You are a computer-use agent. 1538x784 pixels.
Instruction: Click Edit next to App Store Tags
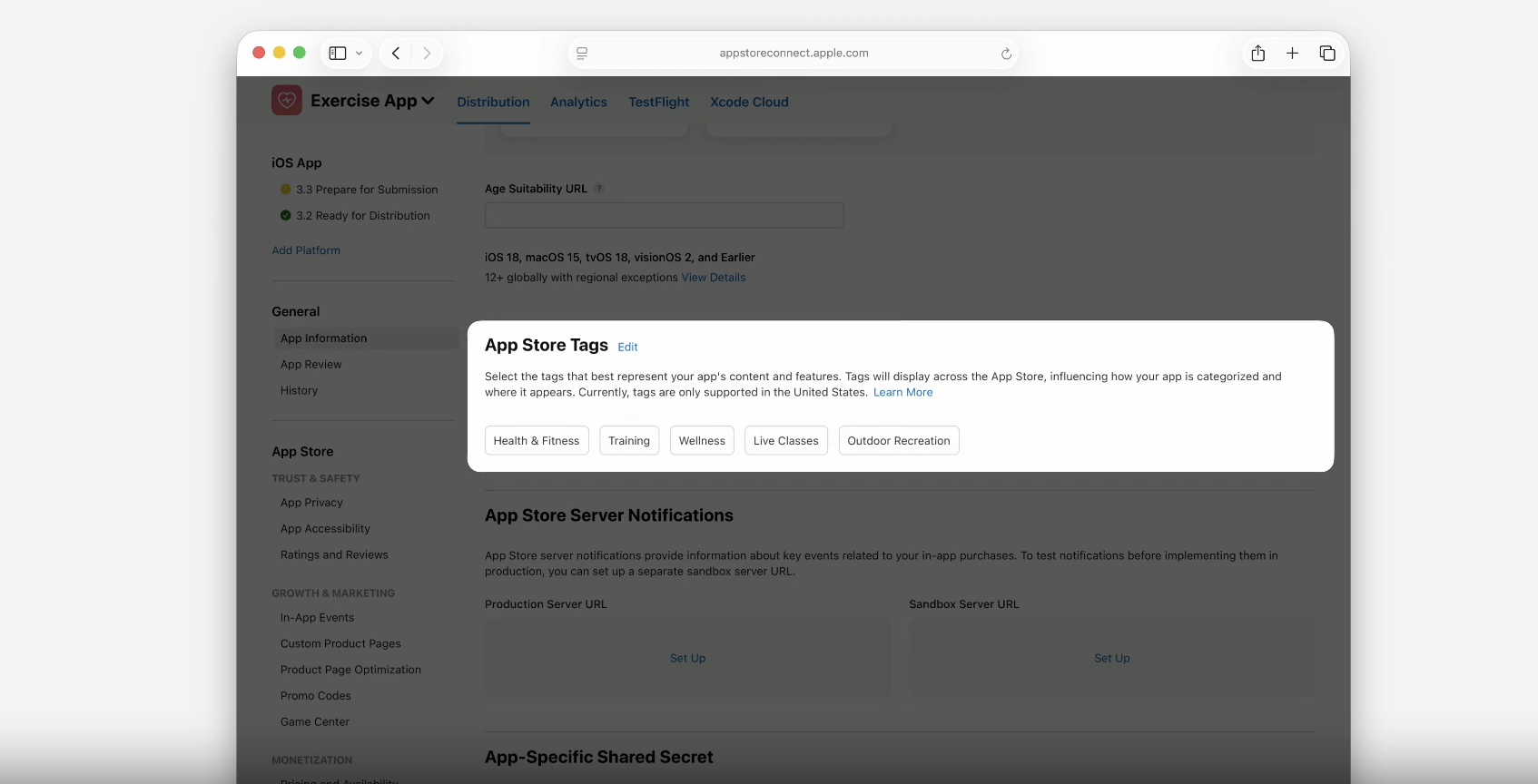[627, 348]
